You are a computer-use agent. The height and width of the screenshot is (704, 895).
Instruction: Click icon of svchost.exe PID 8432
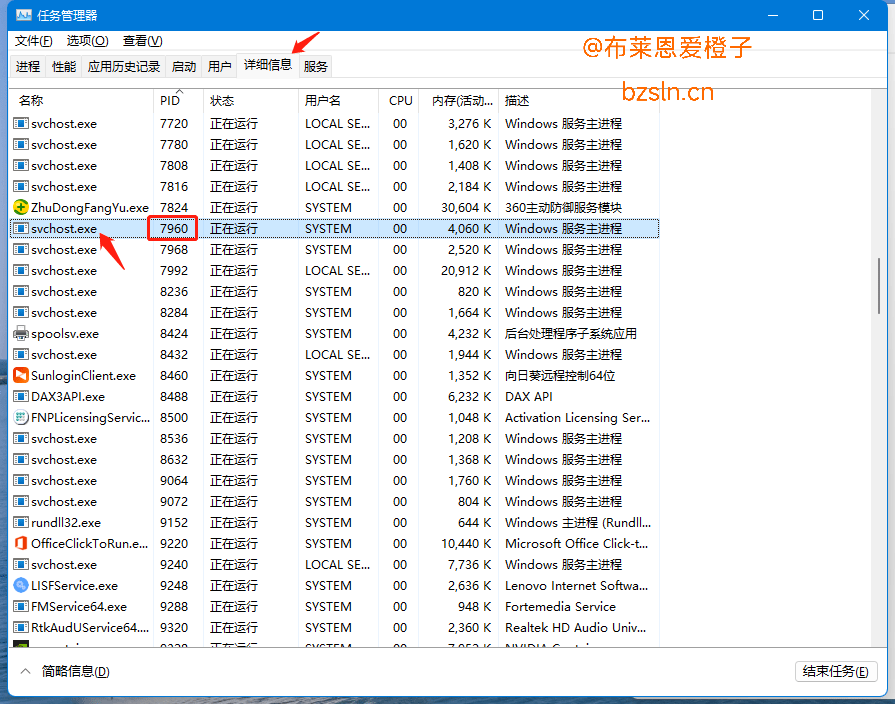21,355
